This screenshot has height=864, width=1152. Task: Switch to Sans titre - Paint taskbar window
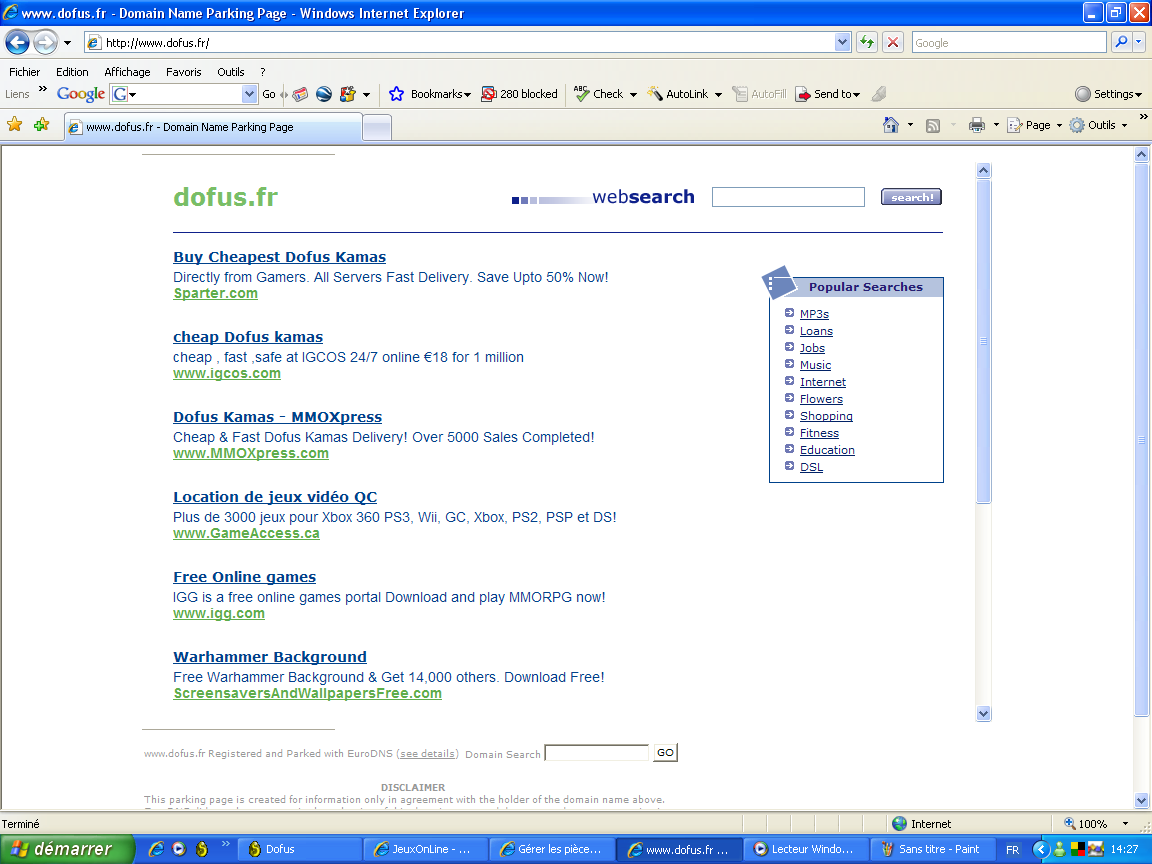coord(932,849)
